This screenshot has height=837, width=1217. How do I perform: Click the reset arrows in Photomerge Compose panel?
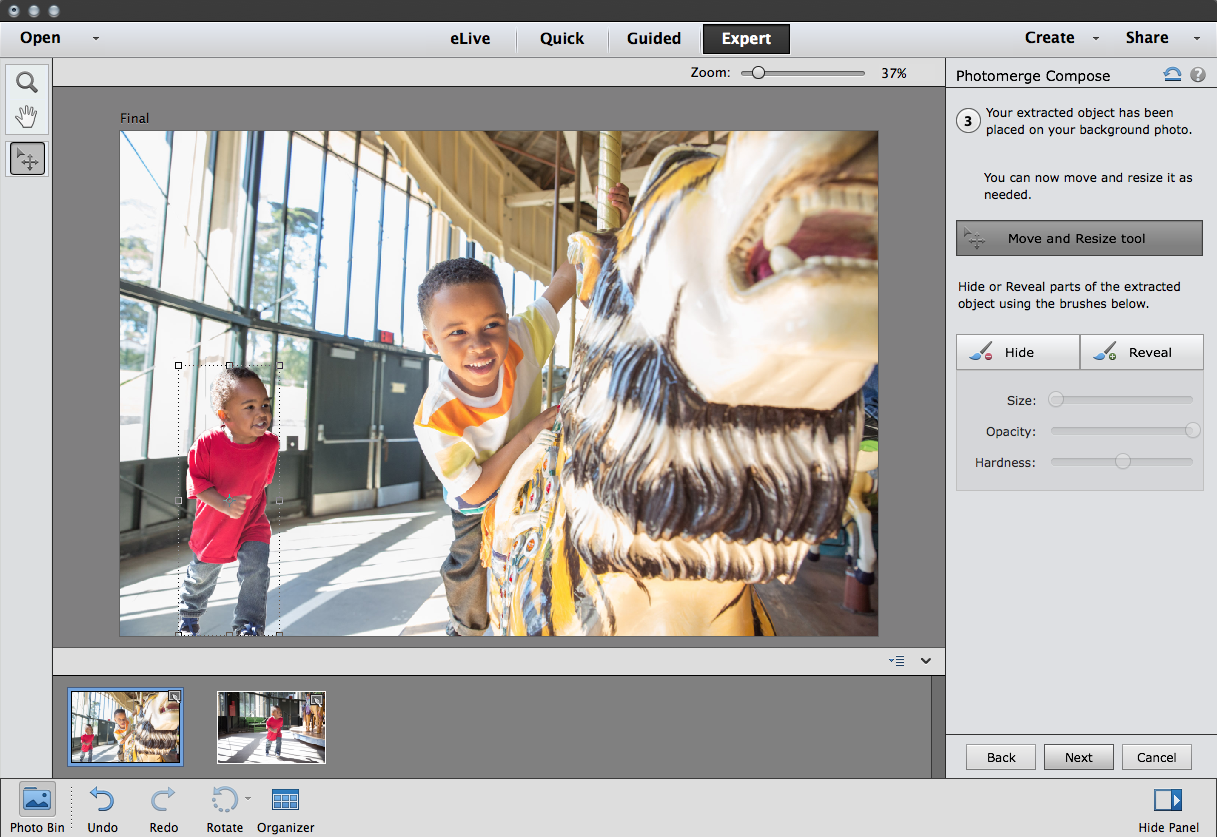[x=1170, y=74]
